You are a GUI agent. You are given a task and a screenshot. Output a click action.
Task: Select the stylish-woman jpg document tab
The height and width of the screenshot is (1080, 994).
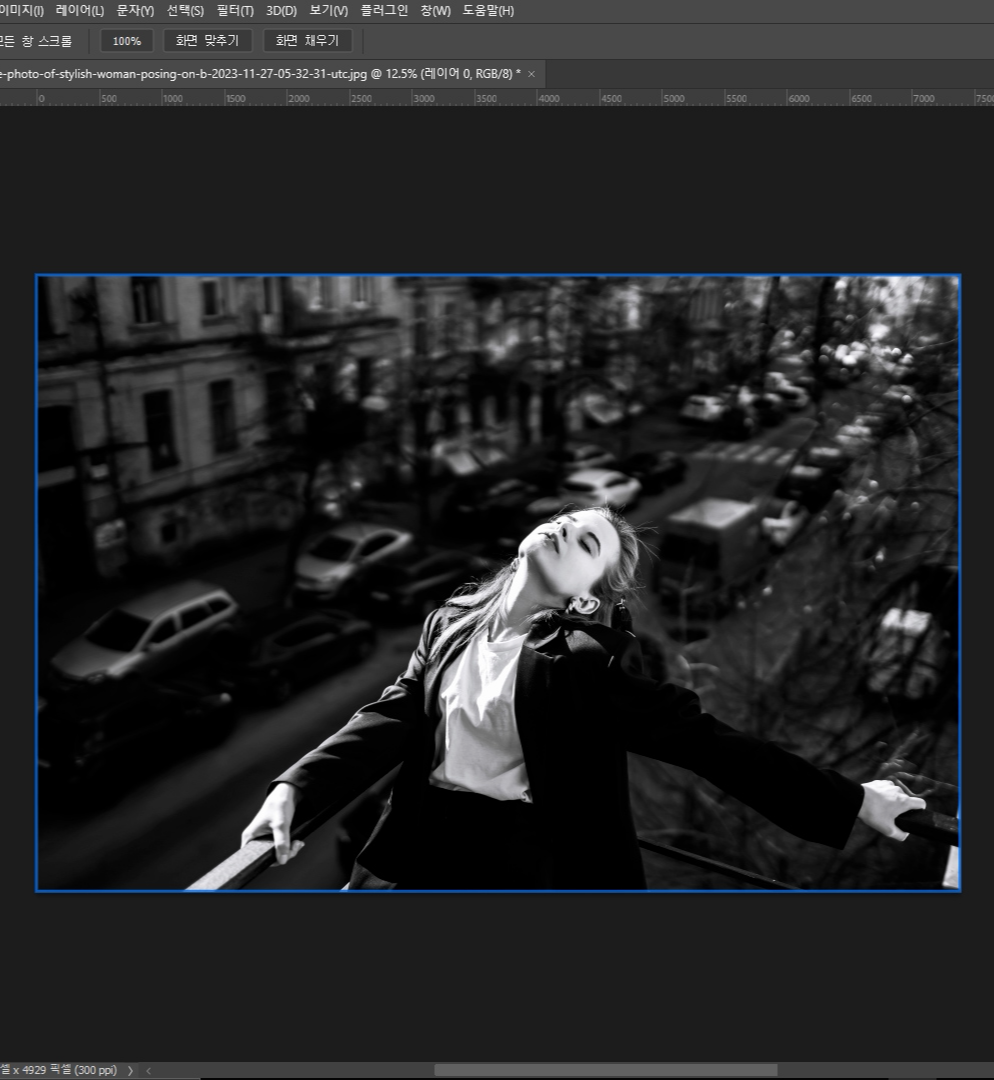(260, 74)
